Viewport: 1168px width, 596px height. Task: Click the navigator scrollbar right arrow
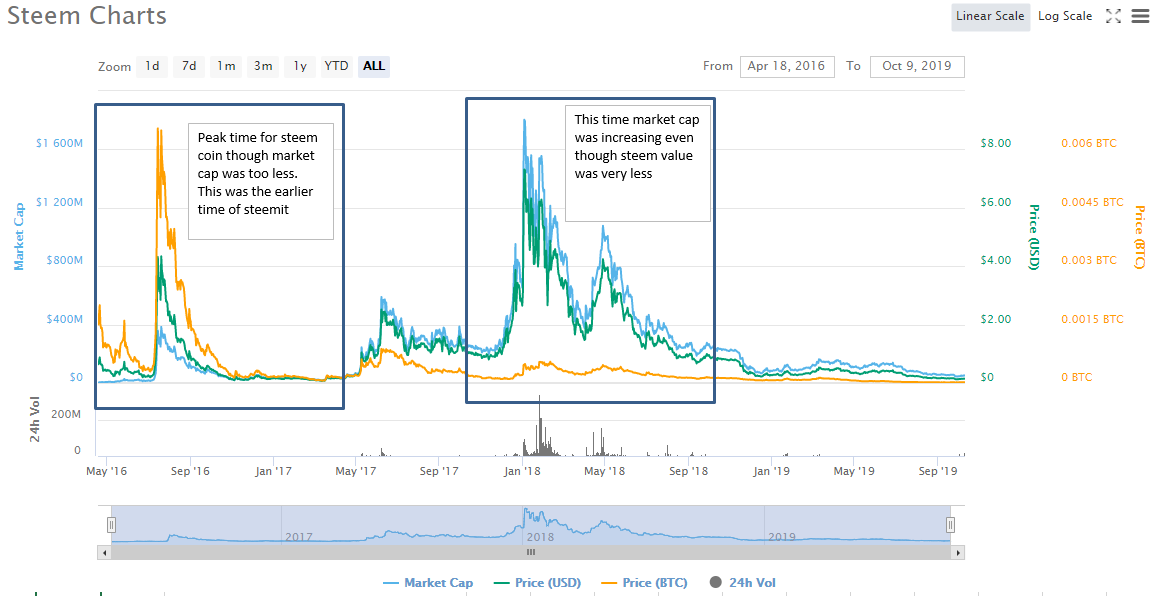point(958,553)
